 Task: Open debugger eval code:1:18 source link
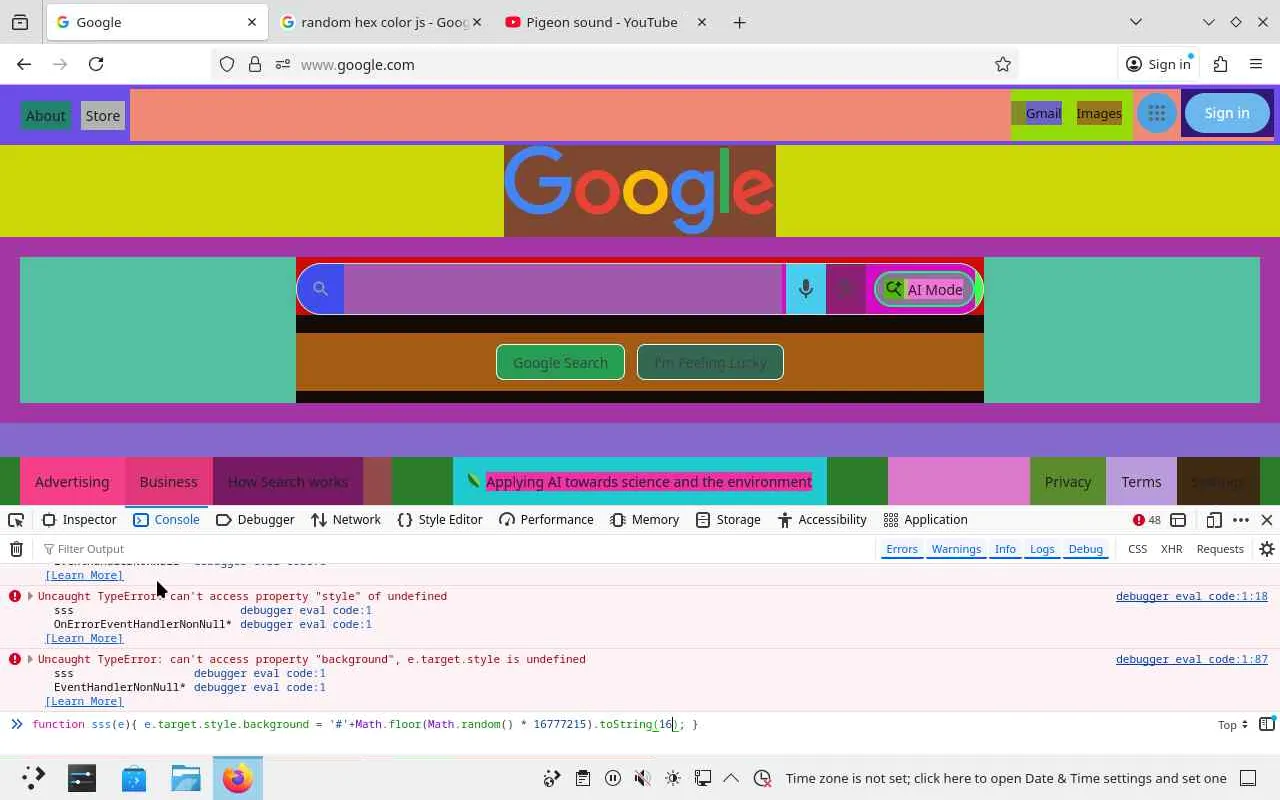pyautogui.click(x=1191, y=596)
